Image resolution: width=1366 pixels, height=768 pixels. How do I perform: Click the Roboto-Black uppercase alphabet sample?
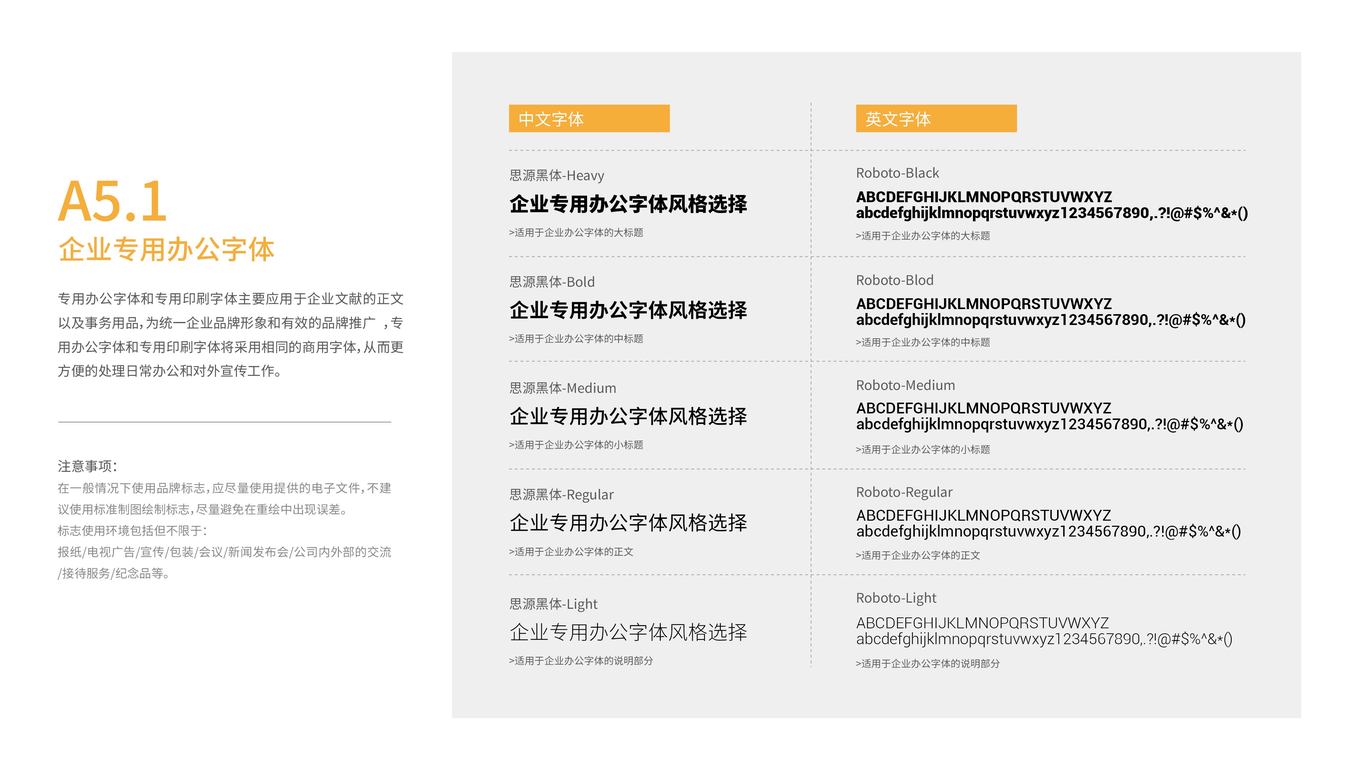click(x=984, y=197)
